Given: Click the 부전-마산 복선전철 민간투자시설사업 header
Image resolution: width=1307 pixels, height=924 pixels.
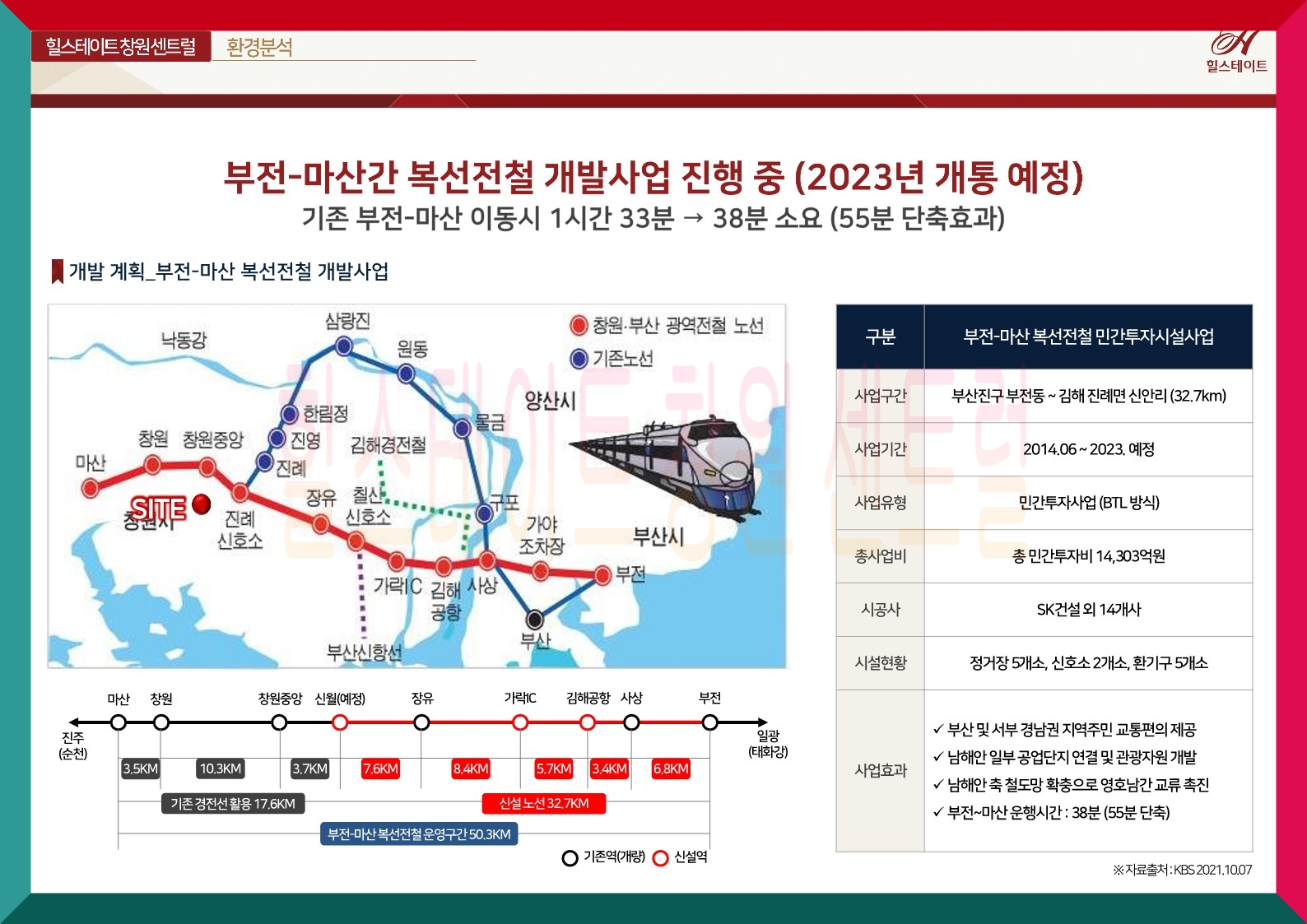Looking at the screenshot, I should 1088,337.
